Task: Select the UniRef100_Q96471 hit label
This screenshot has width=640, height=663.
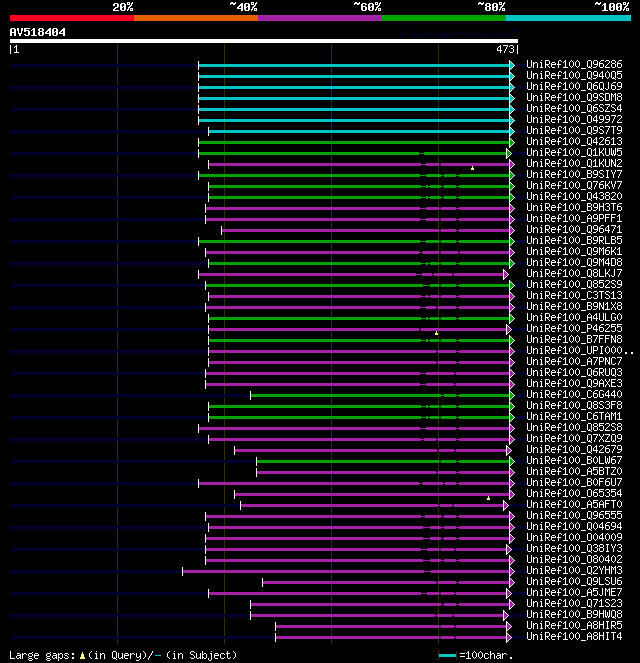Action: (x=574, y=229)
